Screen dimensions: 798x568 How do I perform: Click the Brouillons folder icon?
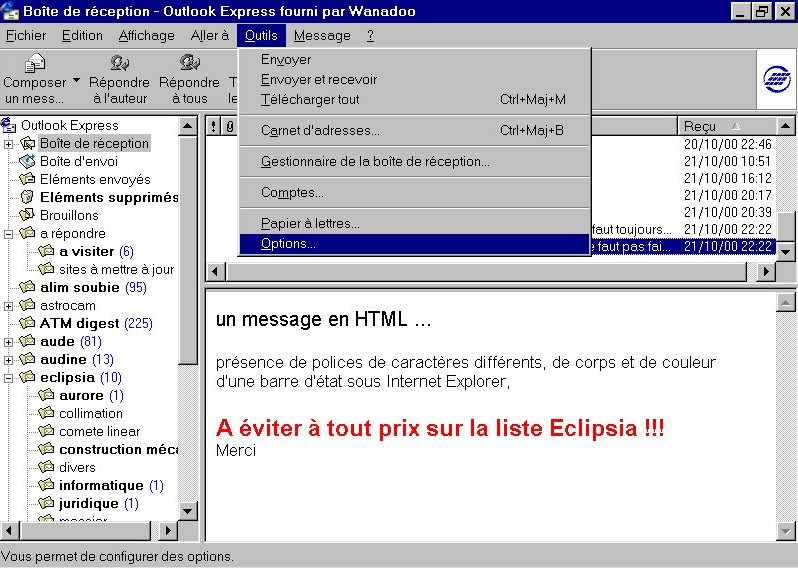point(27,215)
